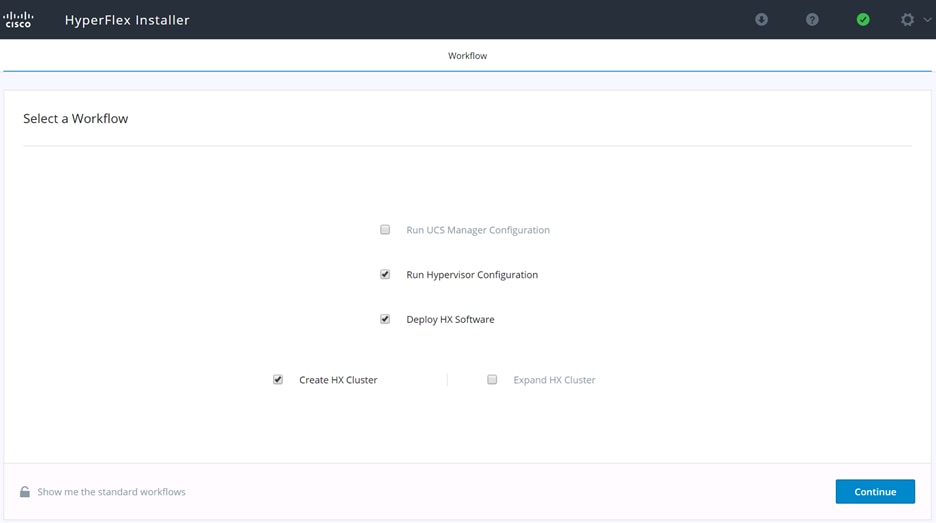The height and width of the screenshot is (523, 936).
Task: Toggle the Create HX Cluster checkbox
Action: pos(278,380)
